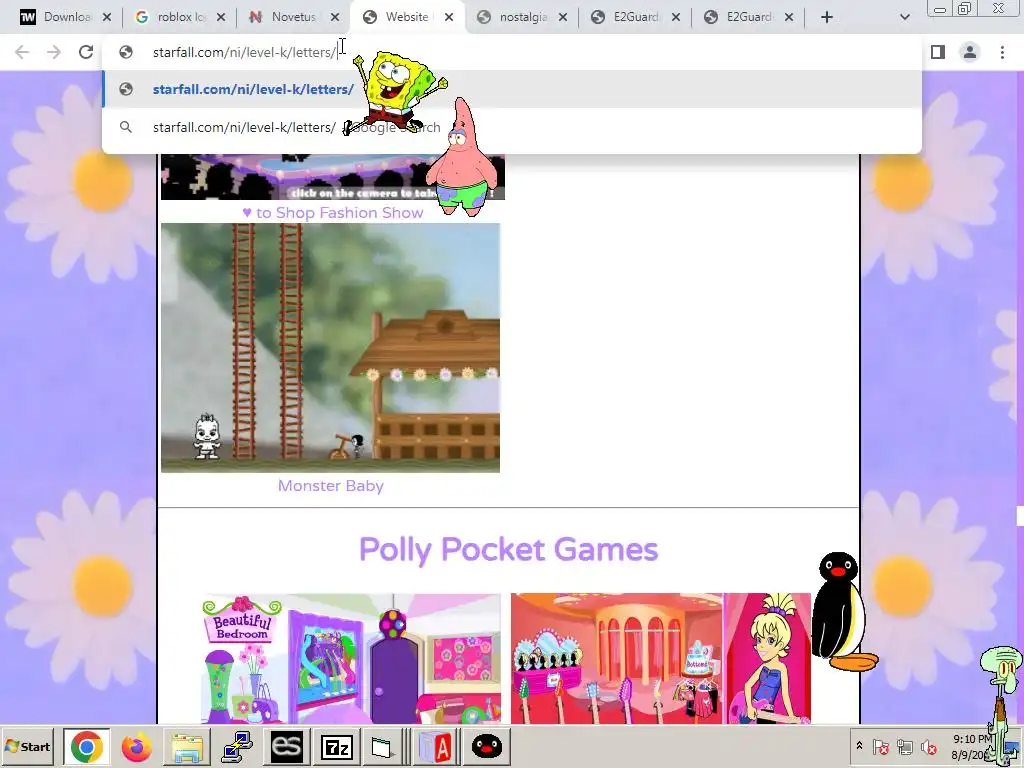The width and height of the screenshot is (1024, 768).
Task: Open the muted volume tray icon
Action: click(928, 746)
